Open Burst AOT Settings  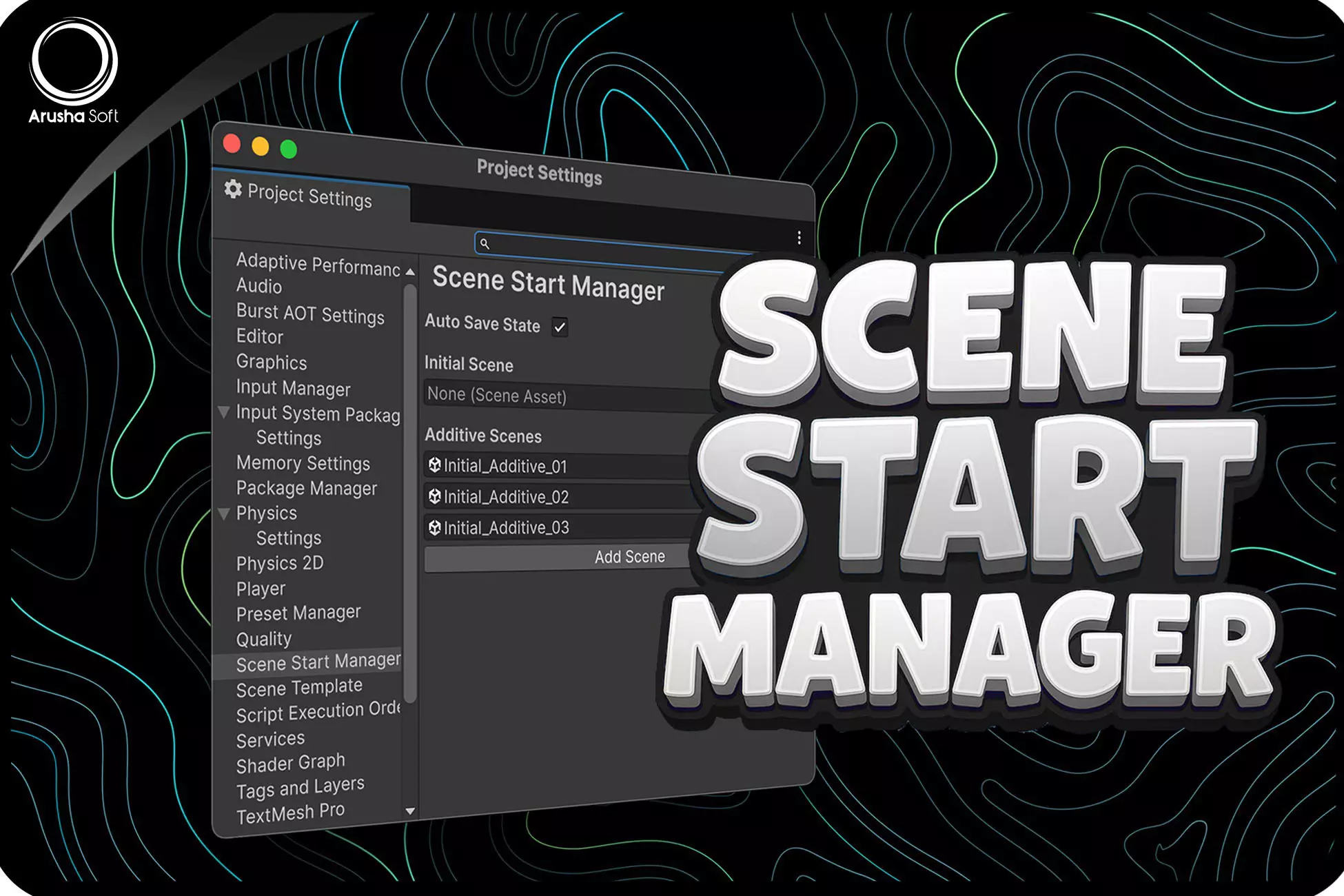[310, 314]
